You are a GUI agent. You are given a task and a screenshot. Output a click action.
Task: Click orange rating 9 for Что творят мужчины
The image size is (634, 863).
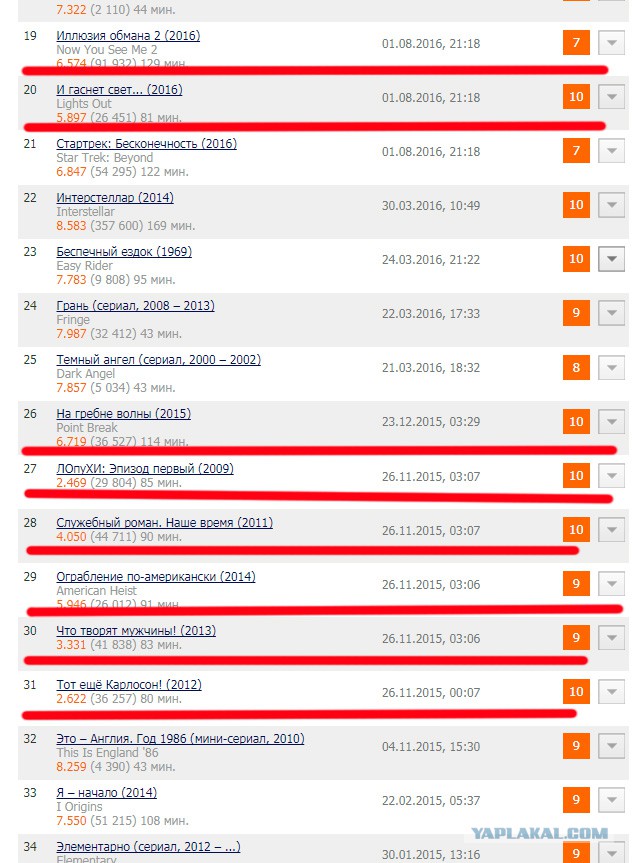(x=576, y=637)
